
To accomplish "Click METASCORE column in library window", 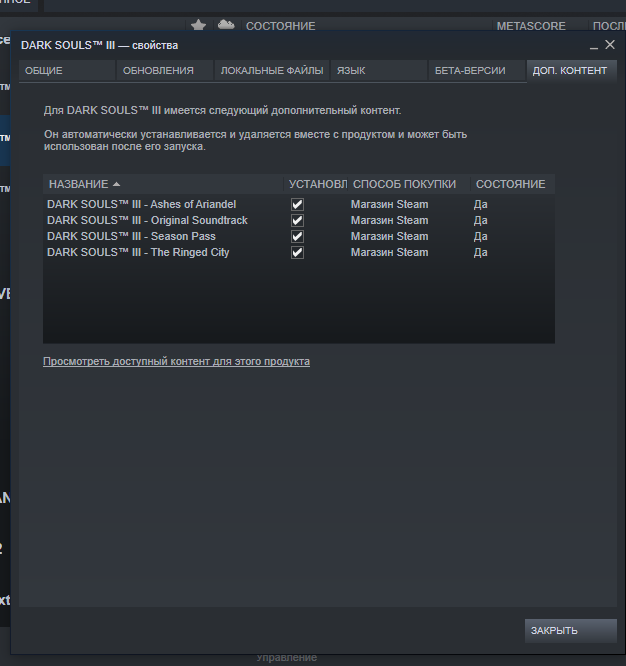I will (x=531, y=26).
